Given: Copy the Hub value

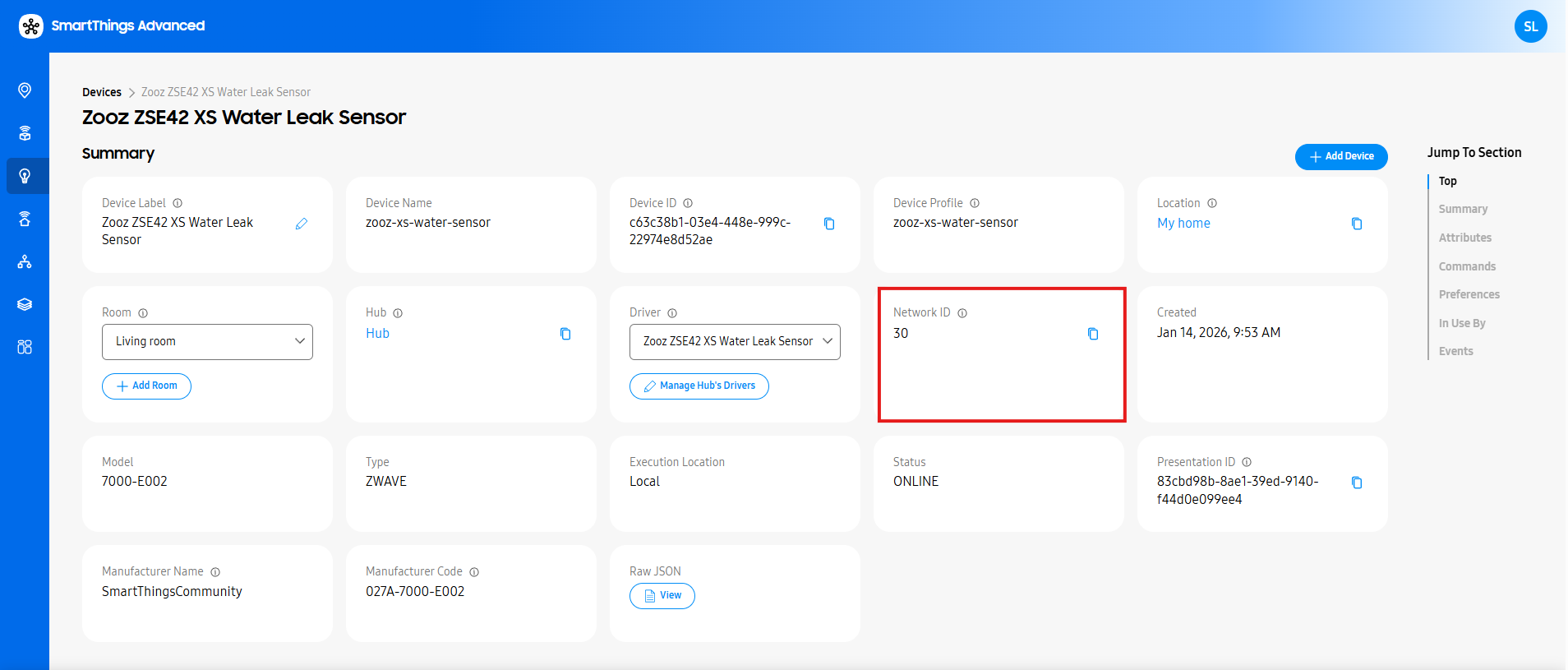Looking at the screenshot, I should 565,334.
